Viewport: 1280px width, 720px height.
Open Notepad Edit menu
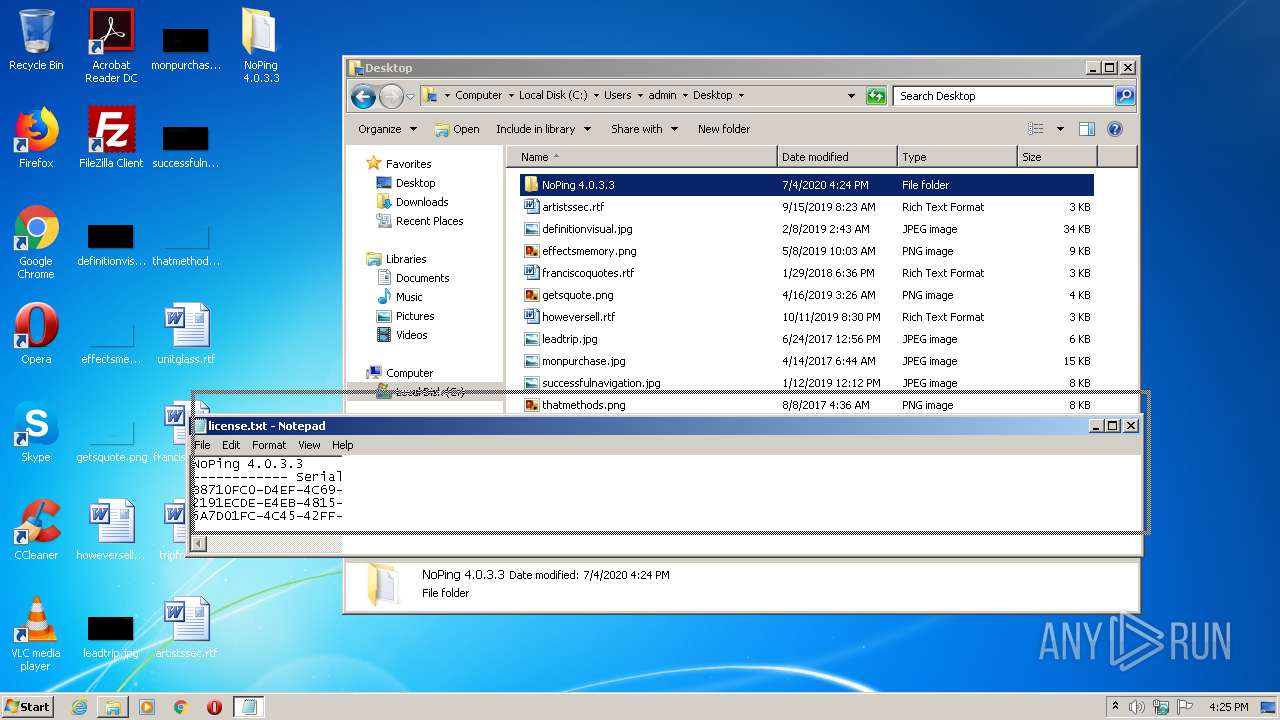point(231,445)
